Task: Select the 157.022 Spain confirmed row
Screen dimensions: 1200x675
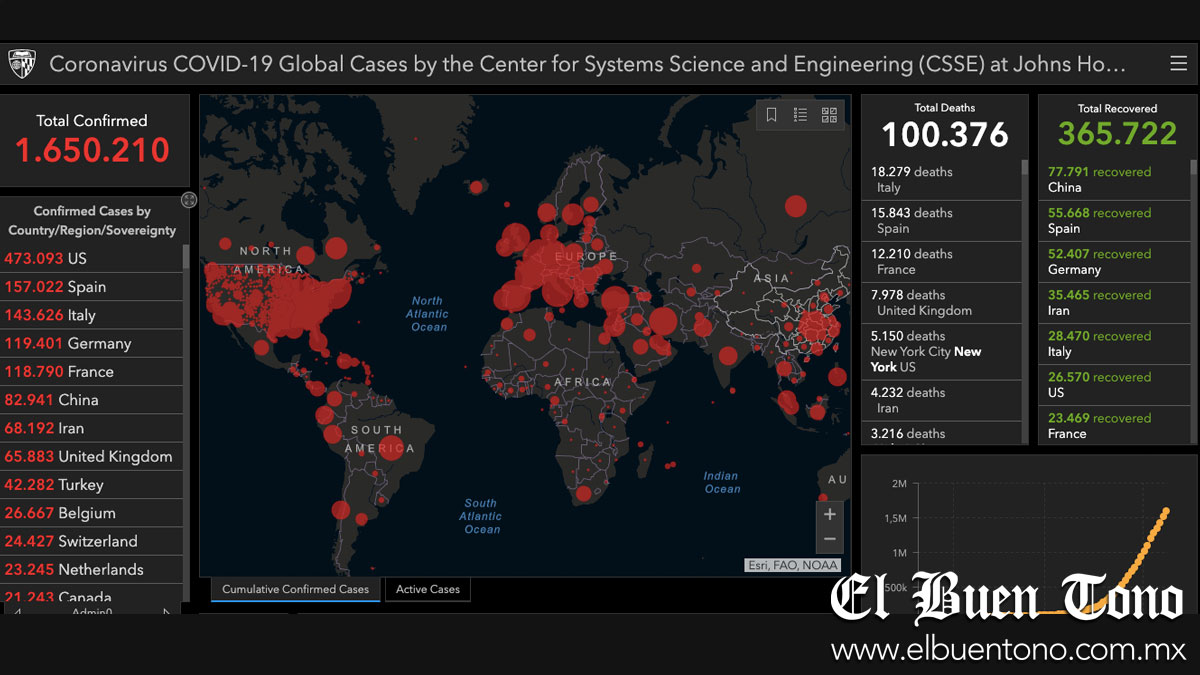Action: (92, 286)
